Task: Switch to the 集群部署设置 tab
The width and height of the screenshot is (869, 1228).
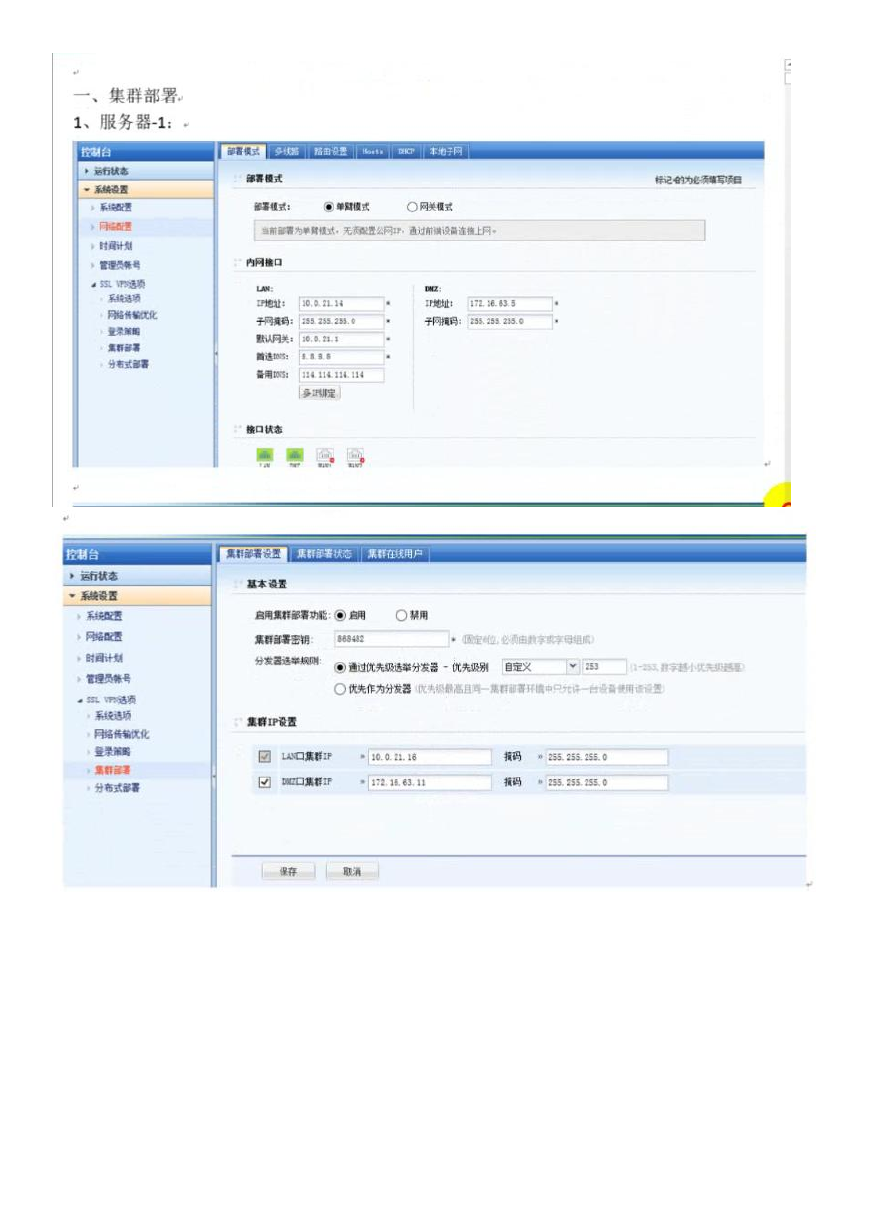Action: coord(253,554)
